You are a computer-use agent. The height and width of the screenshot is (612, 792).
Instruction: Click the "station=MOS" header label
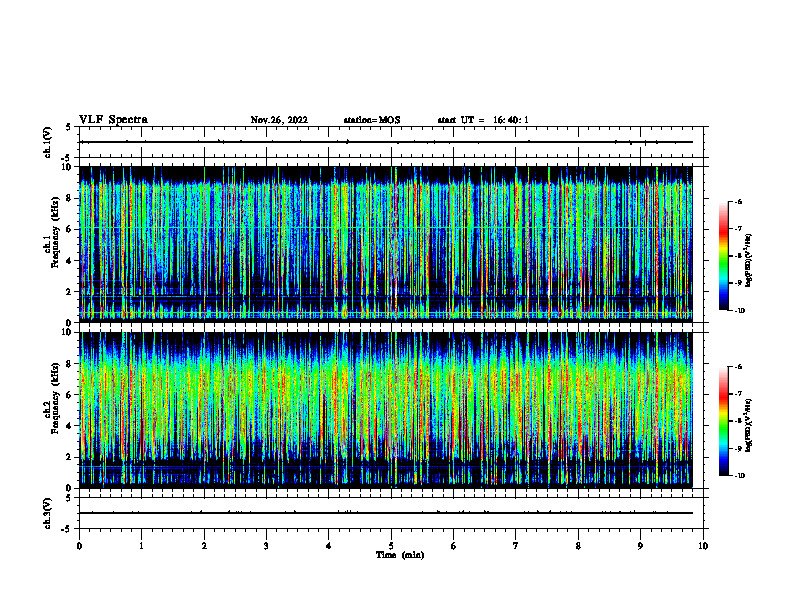click(372, 120)
